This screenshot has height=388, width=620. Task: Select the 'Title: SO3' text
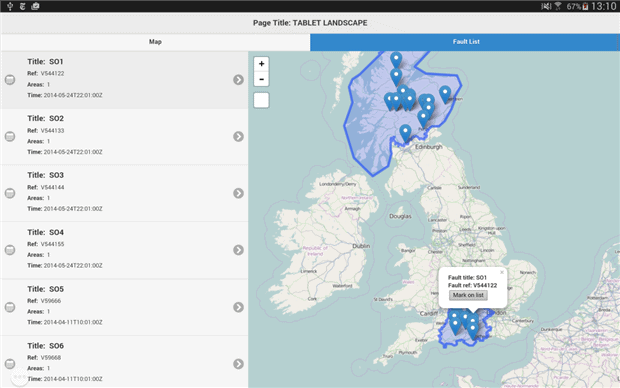pos(45,175)
